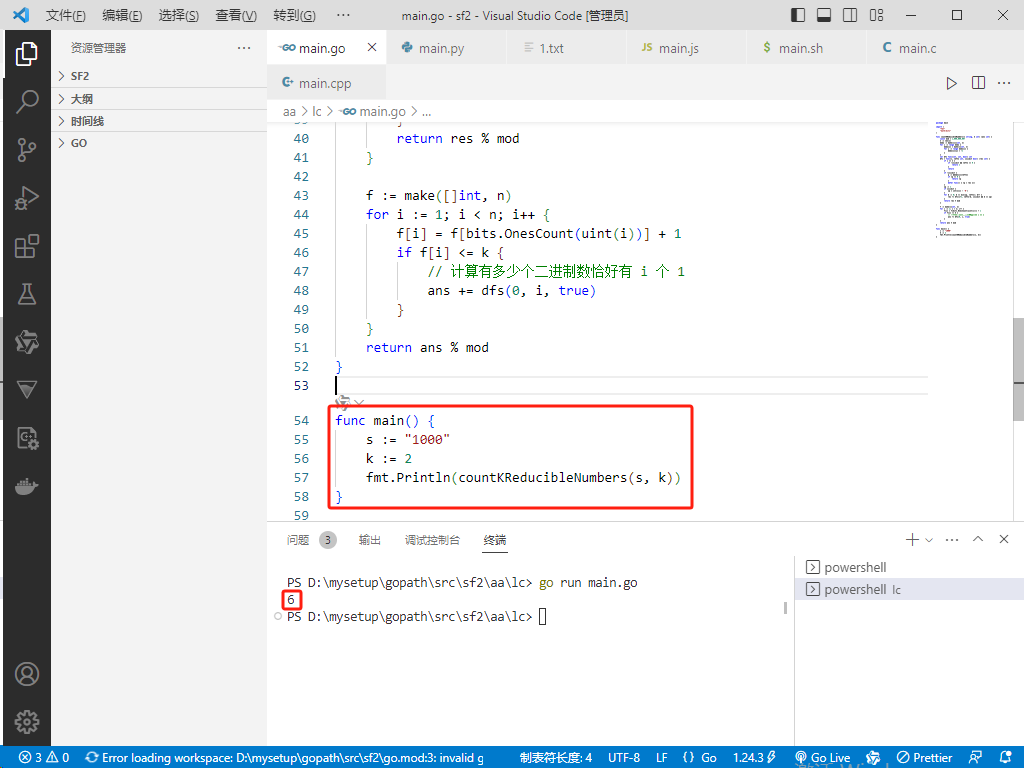Expand the SF2 folder section

tap(159, 76)
